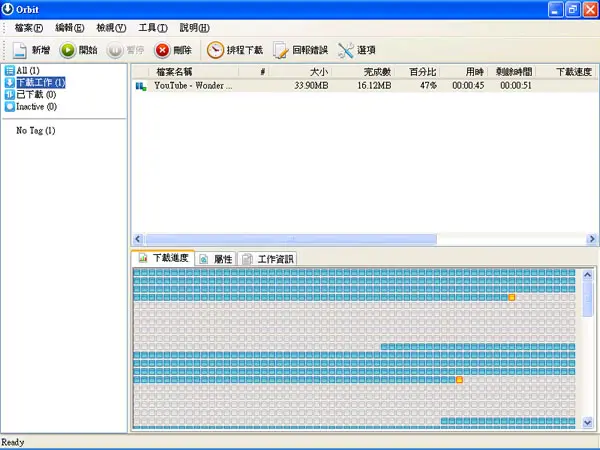The image size is (600, 450).
Task: Click the 00:00:51 remaining time cell
Action: [x=516, y=86]
